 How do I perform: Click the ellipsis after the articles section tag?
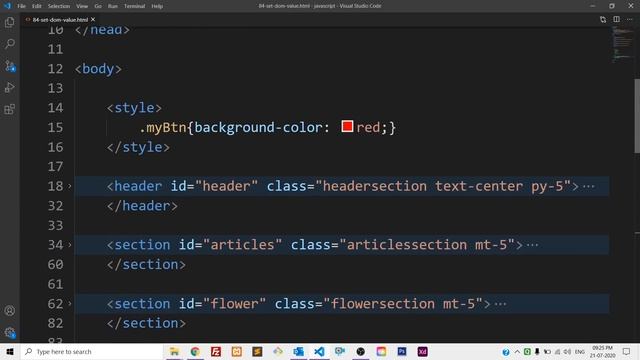click(x=532, y=245)
